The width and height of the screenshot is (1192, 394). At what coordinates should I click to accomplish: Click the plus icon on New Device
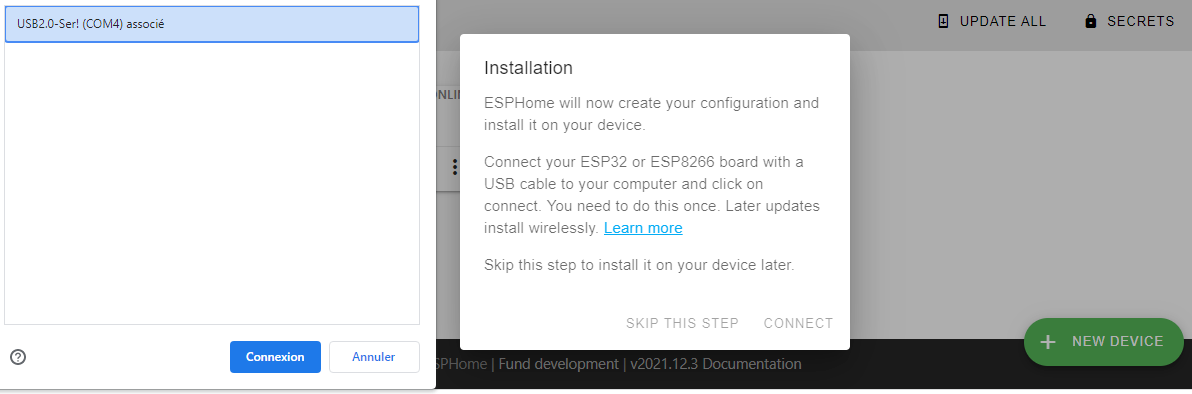click(1048, 342)
